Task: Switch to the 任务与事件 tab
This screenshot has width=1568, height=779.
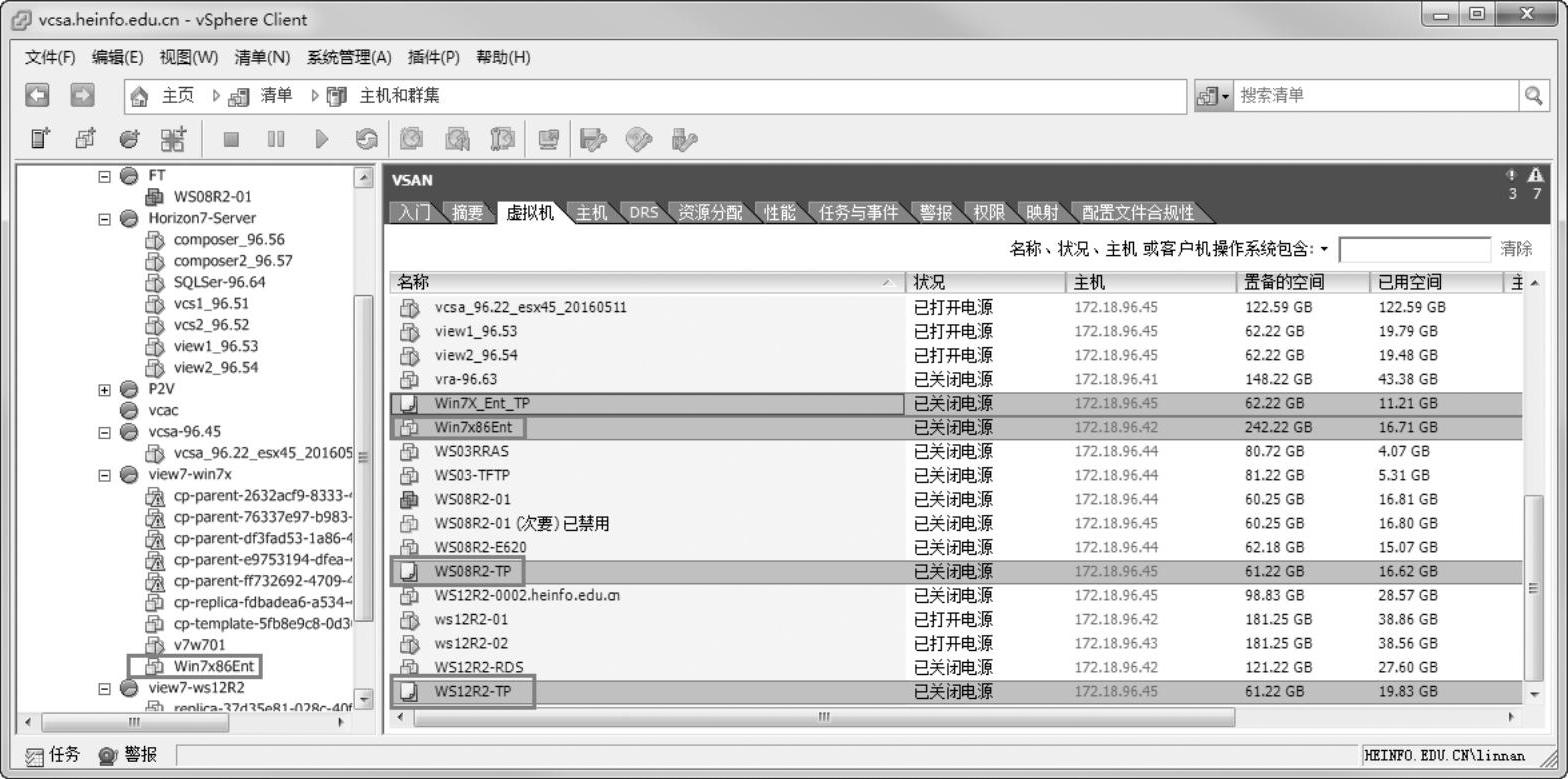Action: pos(858,212)
